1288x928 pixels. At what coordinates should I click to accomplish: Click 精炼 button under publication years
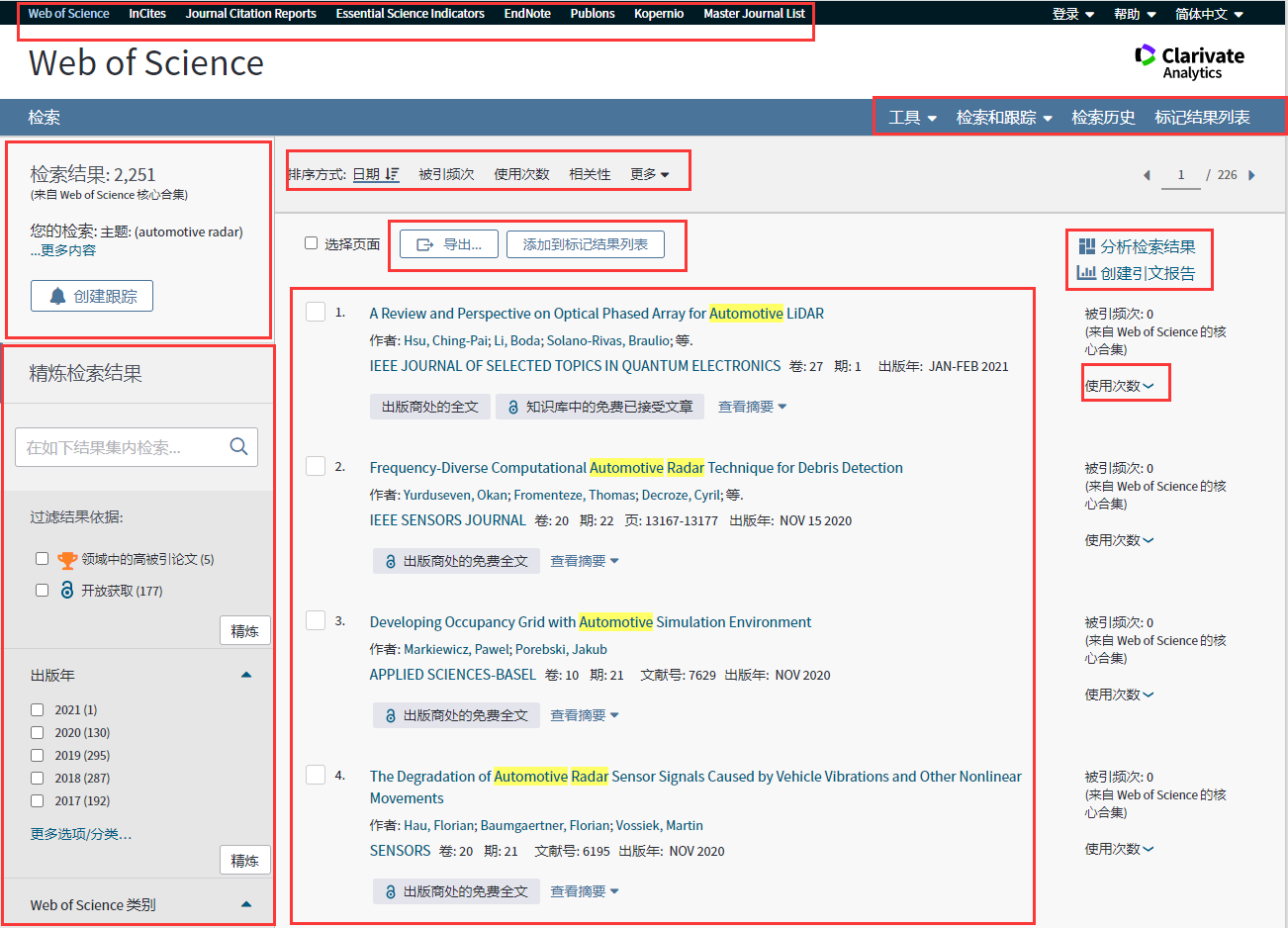(244, 860)
